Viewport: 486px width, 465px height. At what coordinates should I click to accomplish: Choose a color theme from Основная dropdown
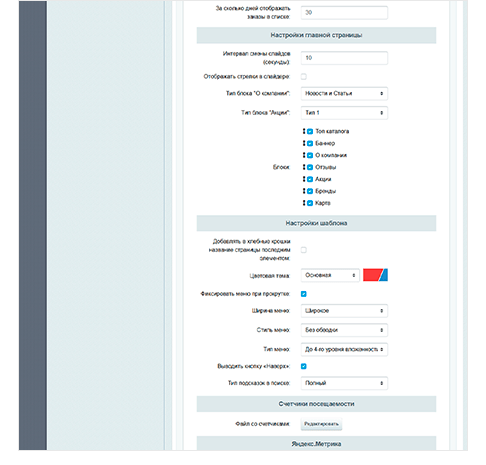[x=330, y=275]
